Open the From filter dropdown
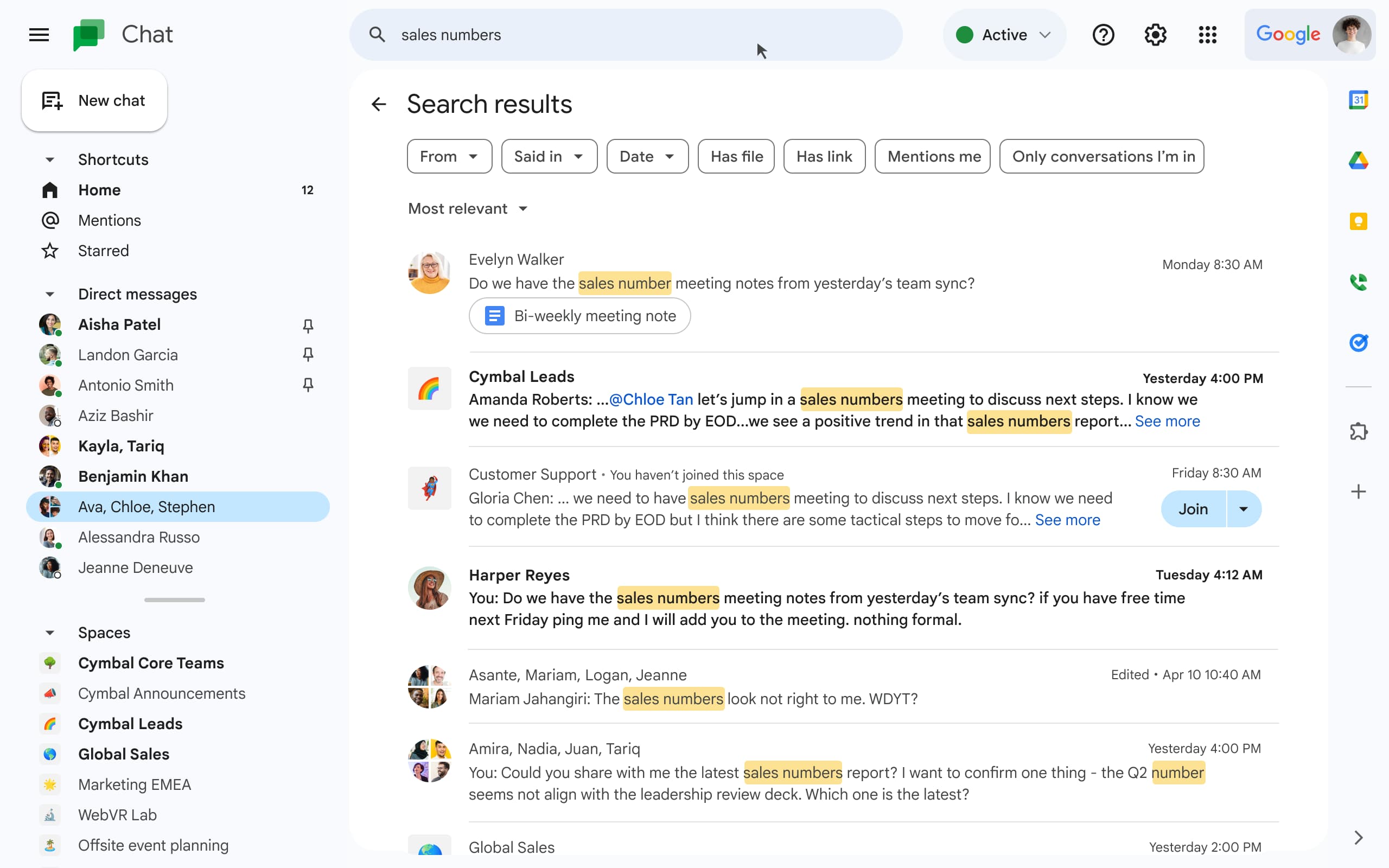1389x868 pixels. click(449, 156)
